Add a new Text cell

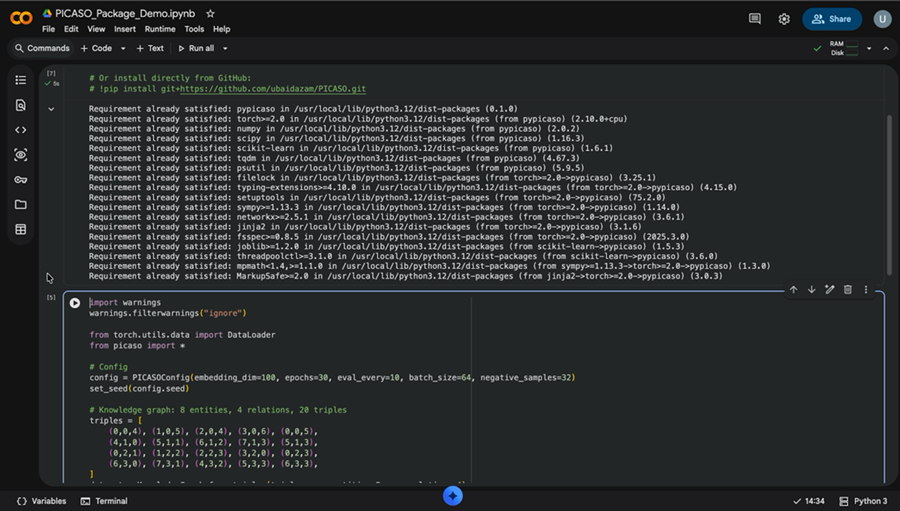(150, 48)
